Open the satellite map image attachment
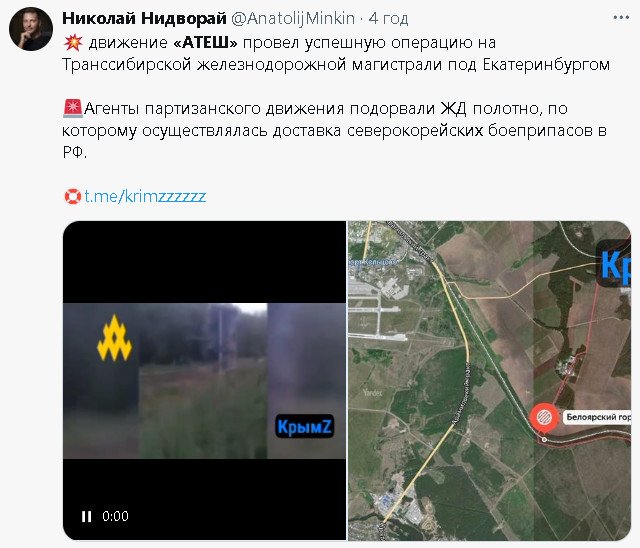 (489, 381)
